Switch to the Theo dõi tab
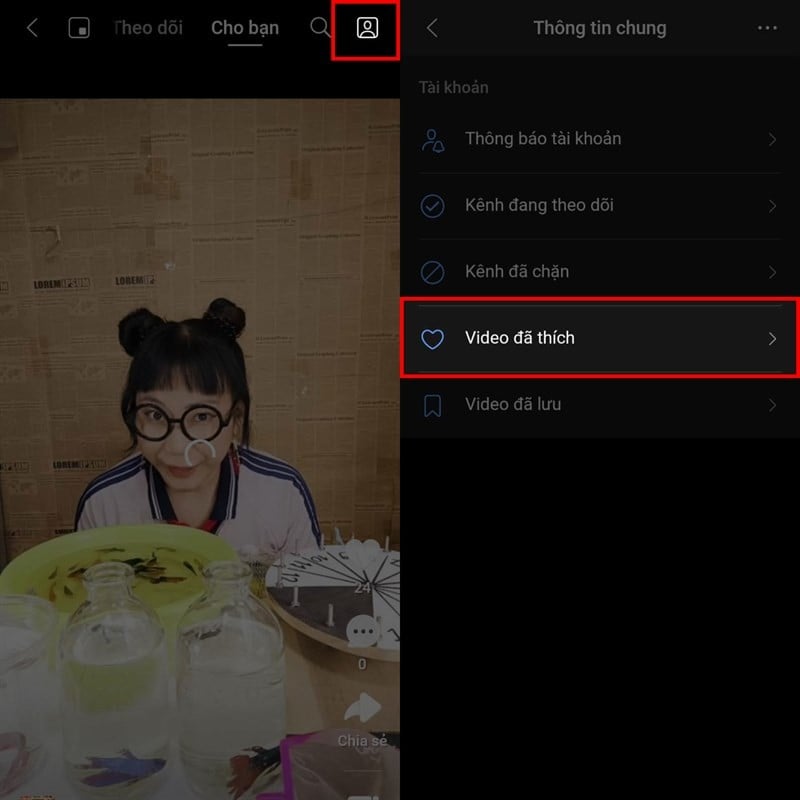Image resolution: width=800 pixels, height=800 pixels. pyautogui.click(x=148, y=28)
